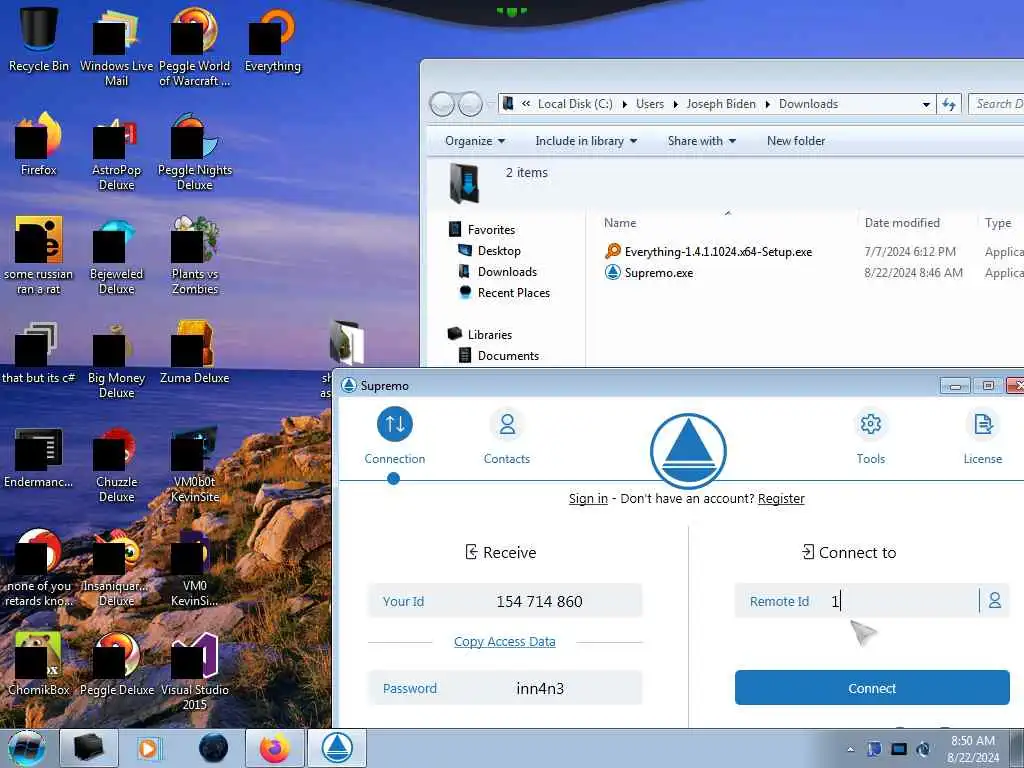Select Insaniquarium Deluxe desktop icon
This screenshot has width=1024, height=768.
(116, 568)
